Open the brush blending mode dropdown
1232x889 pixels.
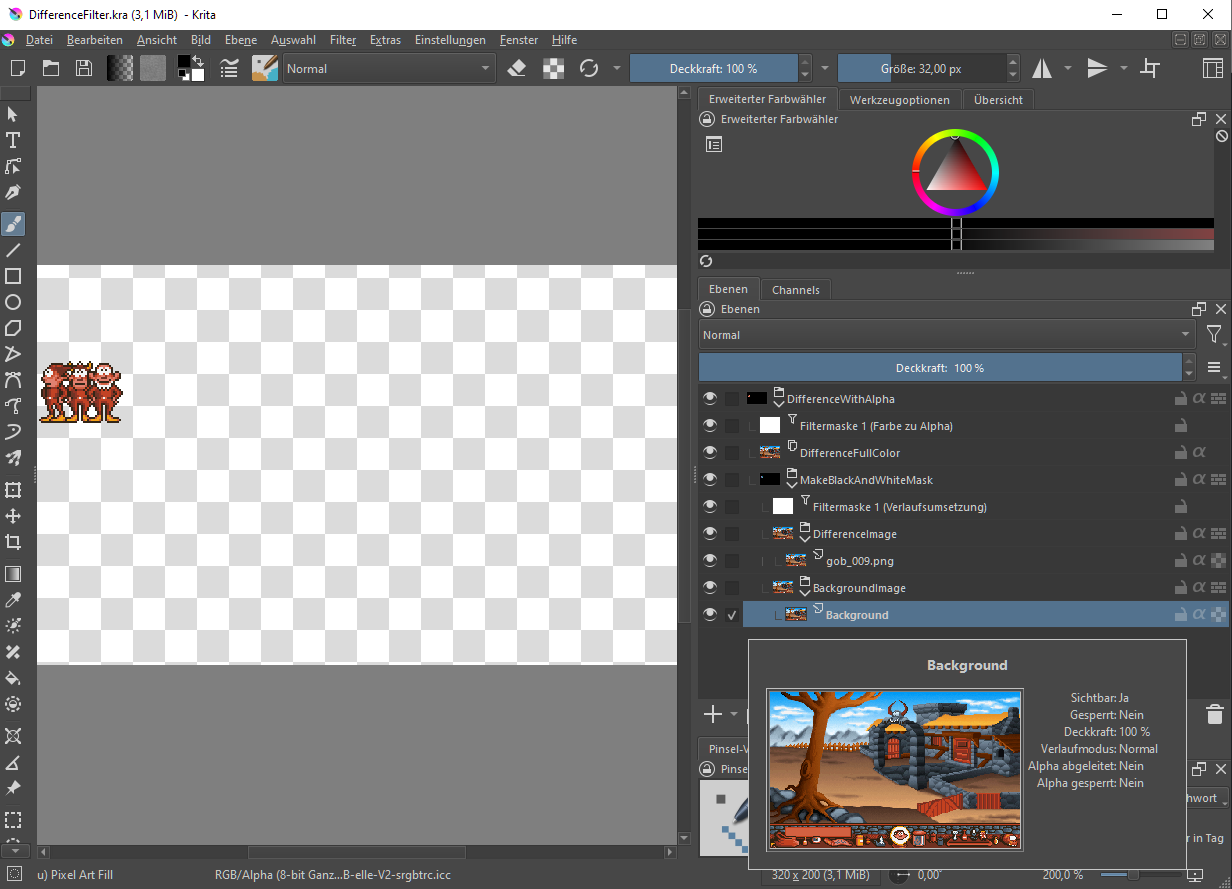[x=389, y=68]
